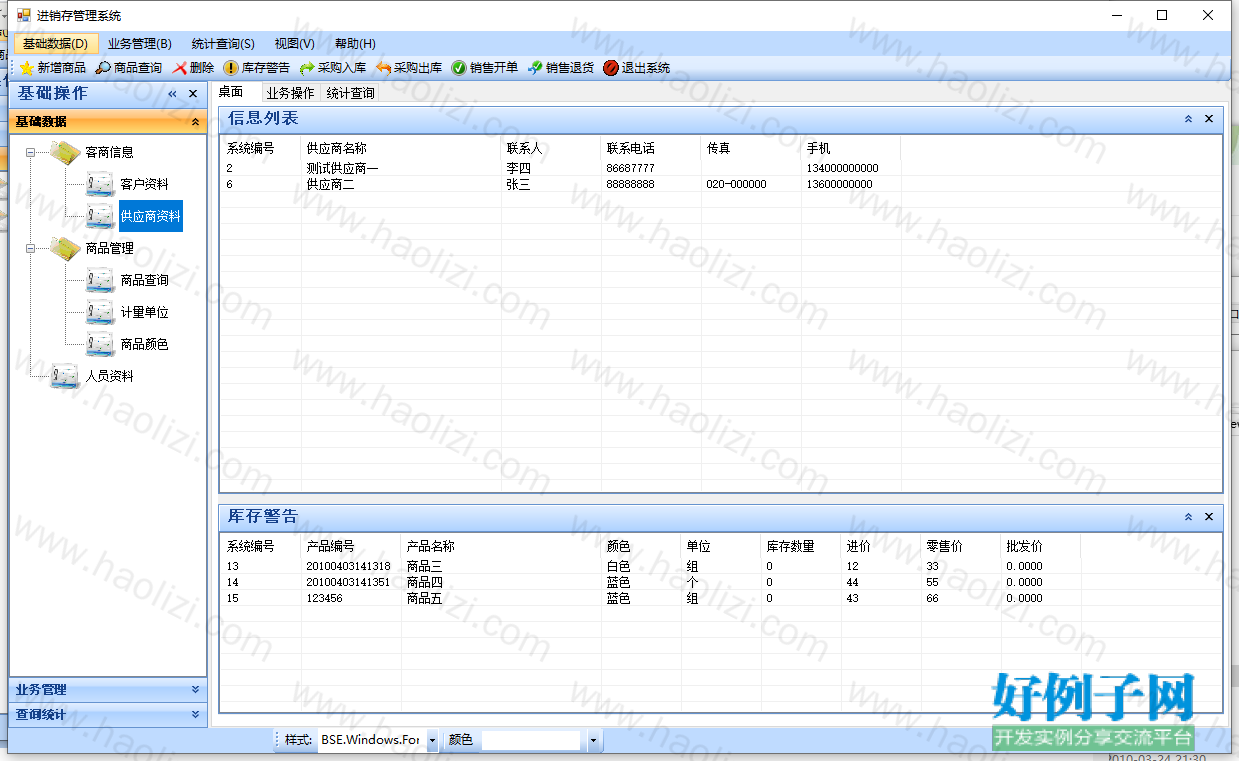Click the 样式 BSE.Windows.For combo field
The height and width of the screenshot is (761, 1239).
pyautogui.click(x=371, y=741)
